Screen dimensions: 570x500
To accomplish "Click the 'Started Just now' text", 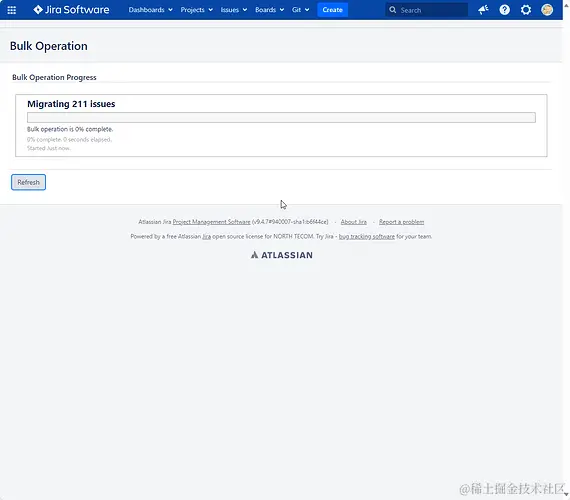I will 49,148.
